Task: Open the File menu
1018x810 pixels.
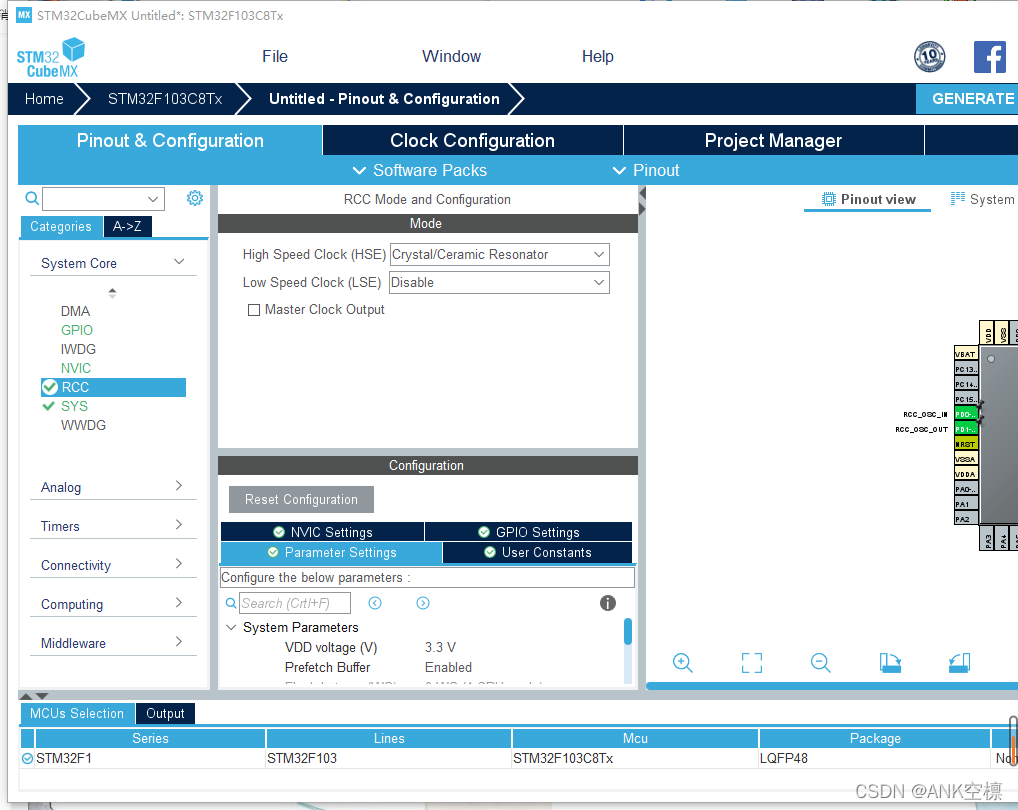Action: [275, 56]
